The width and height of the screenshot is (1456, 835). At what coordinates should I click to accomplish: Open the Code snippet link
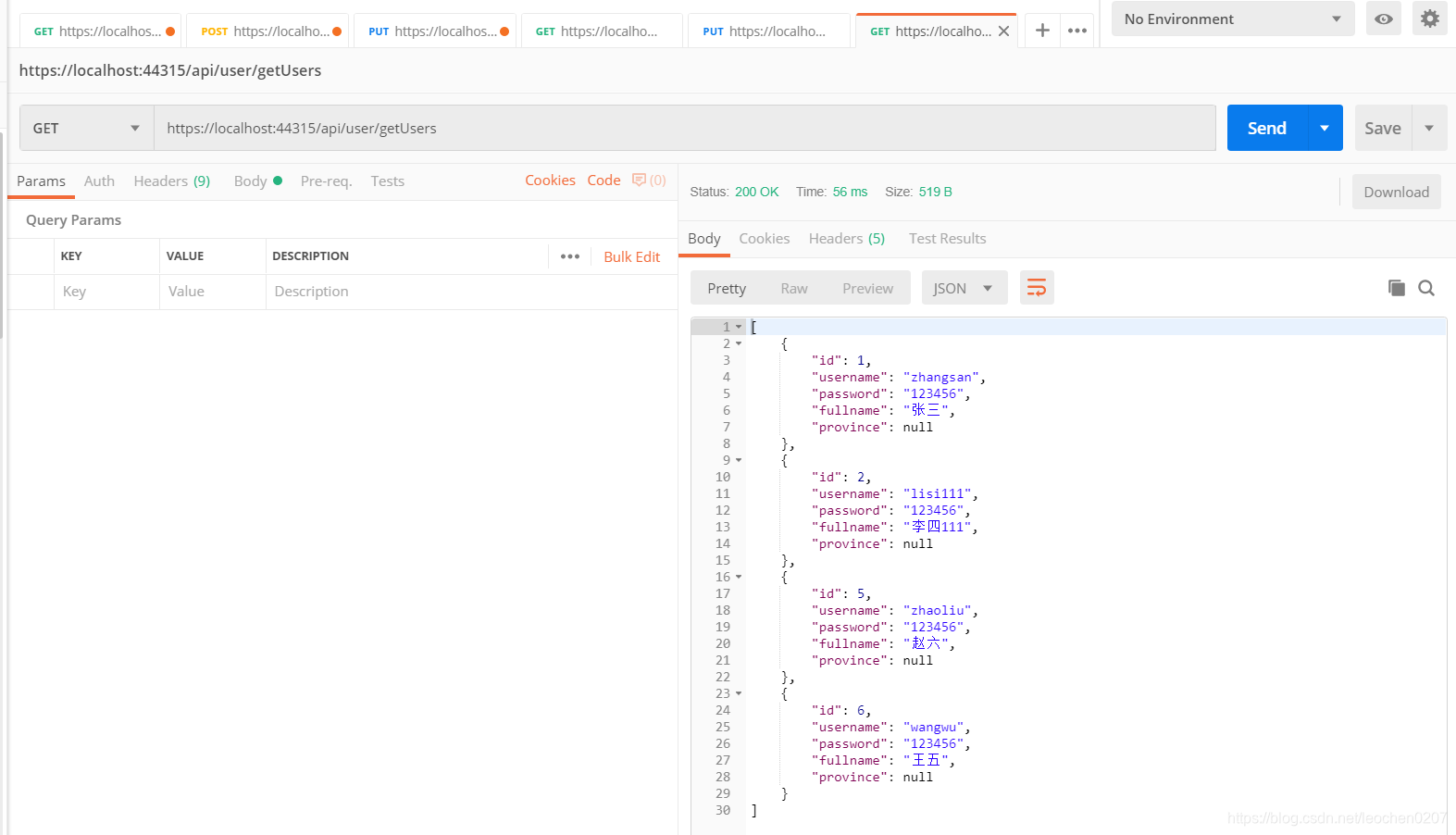pyautogui.click(x=604, y=180)
